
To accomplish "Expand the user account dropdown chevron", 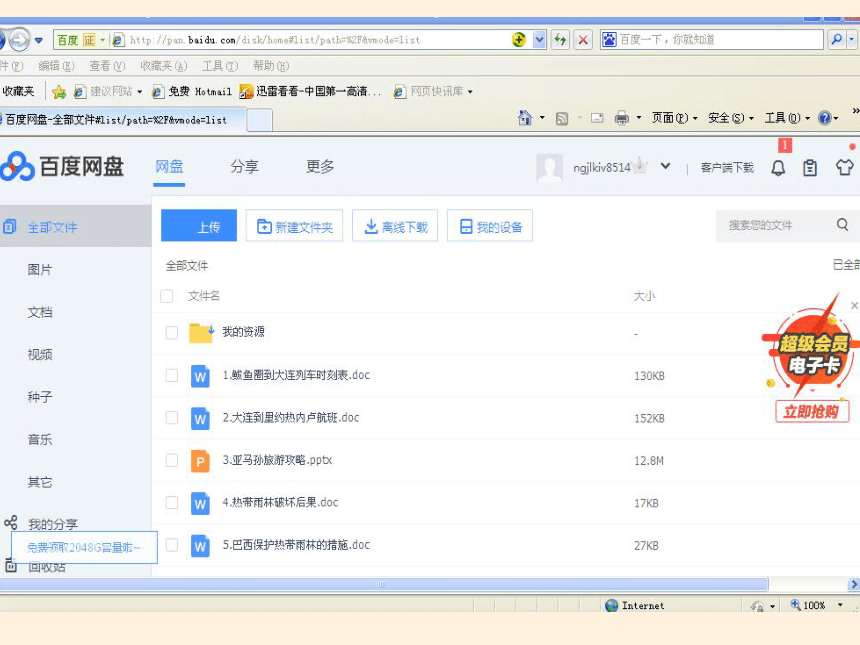I will pyautogui.click(x=665, y=166).
